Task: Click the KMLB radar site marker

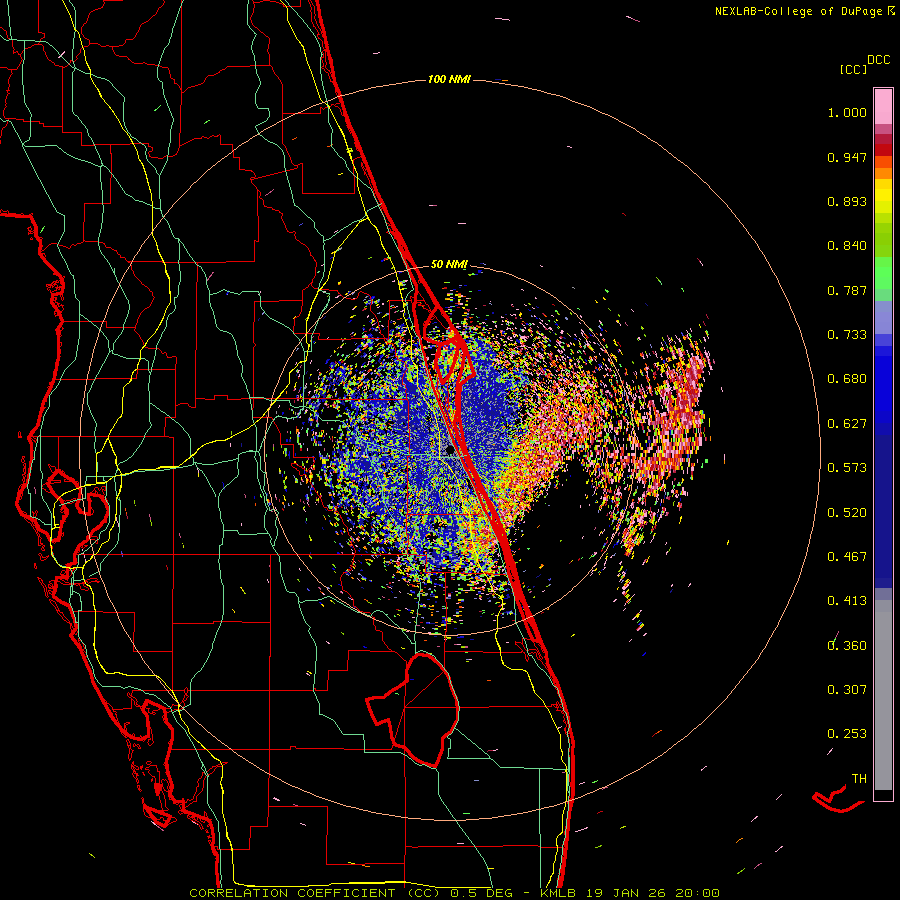Action: pyautogui.click(x=450, y=451)
